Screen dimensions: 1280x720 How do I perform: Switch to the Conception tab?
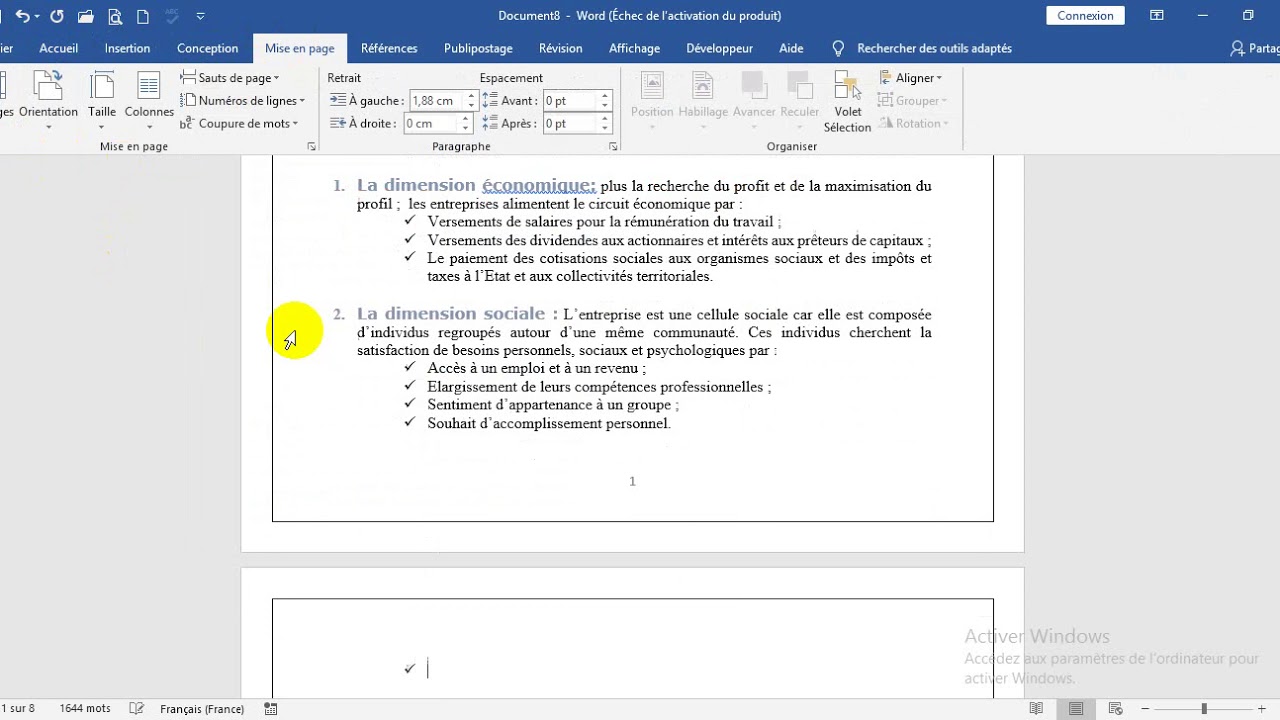pos(207,48)
